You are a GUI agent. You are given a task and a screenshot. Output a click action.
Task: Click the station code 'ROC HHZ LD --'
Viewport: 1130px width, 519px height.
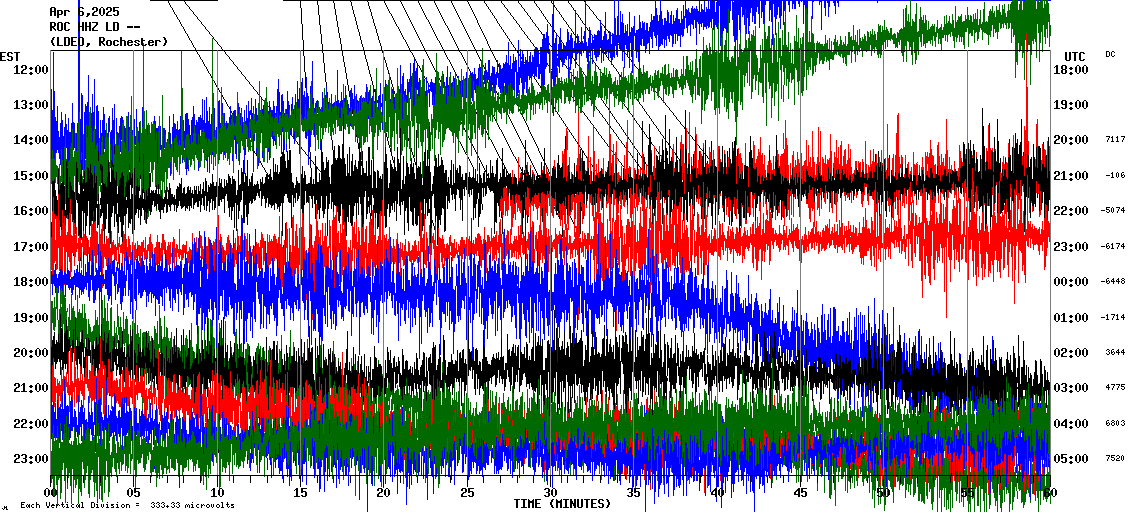[x=94, y=27]
